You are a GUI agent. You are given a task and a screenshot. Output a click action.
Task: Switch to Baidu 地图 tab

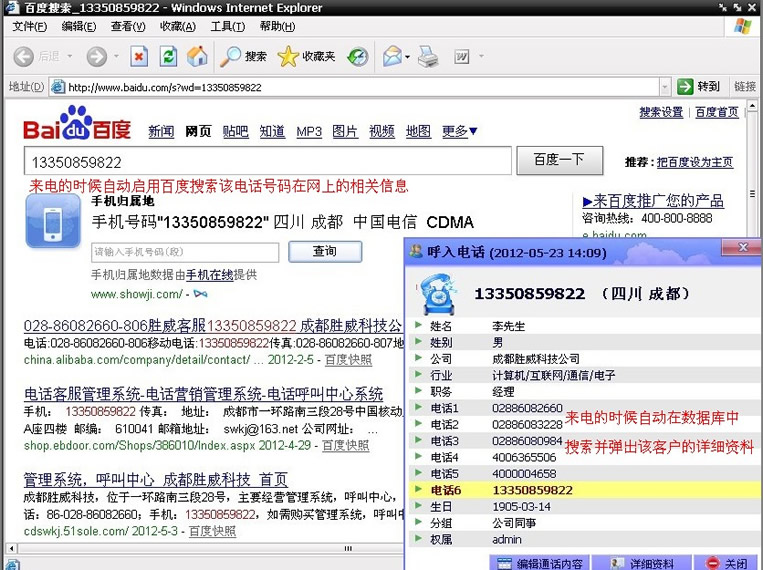pyautogui.click(x=418, y=131)
